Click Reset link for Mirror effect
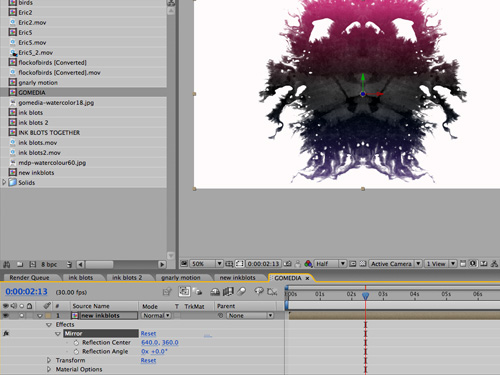The width and height of the screenshot is (500, 375). (x=148, y=334)
